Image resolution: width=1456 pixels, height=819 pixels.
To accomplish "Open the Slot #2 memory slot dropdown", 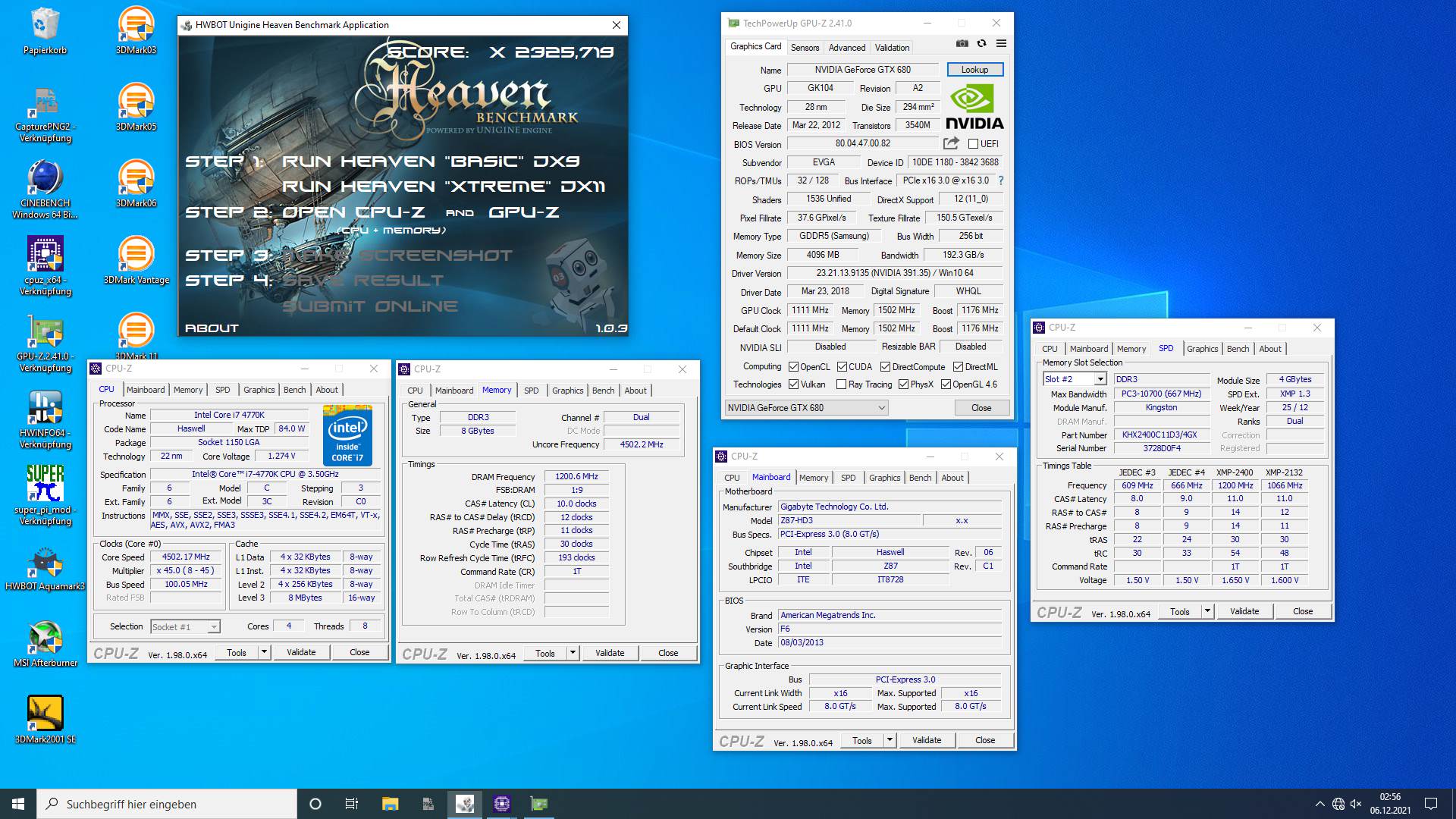I will (x=1075, y=379).
